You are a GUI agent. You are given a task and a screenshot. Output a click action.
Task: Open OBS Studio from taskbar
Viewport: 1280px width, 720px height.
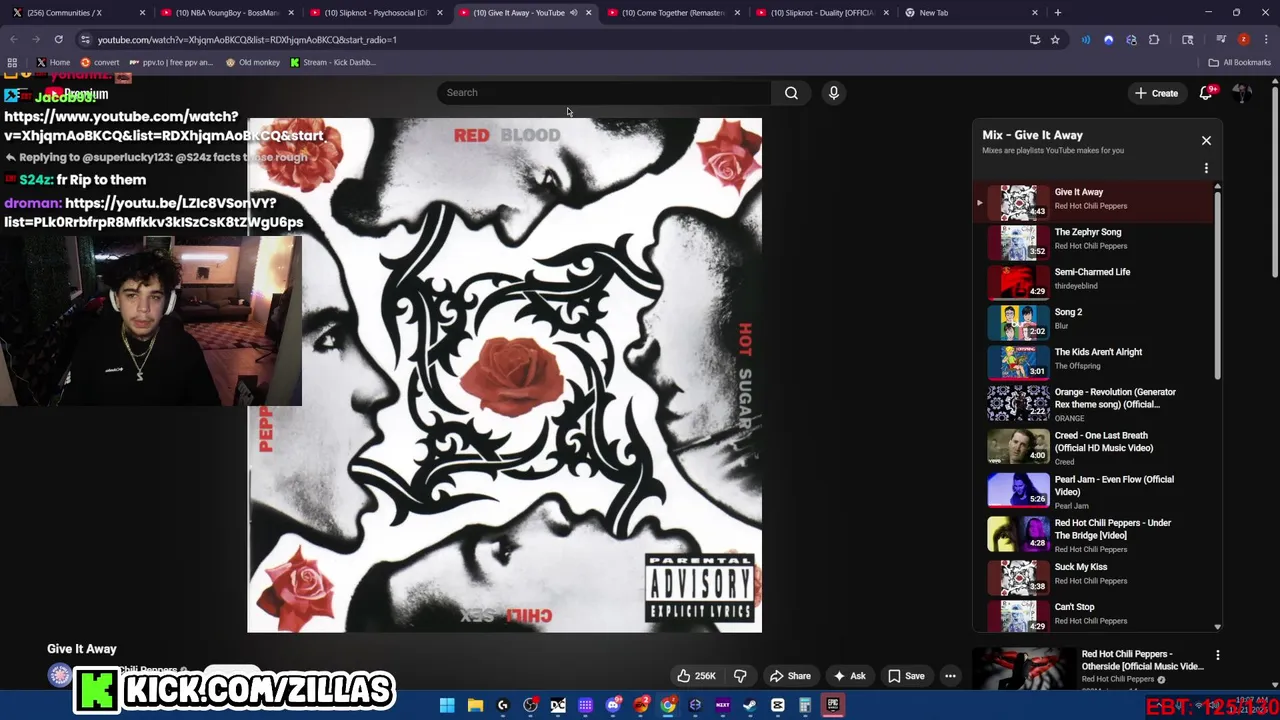point(530,705)
